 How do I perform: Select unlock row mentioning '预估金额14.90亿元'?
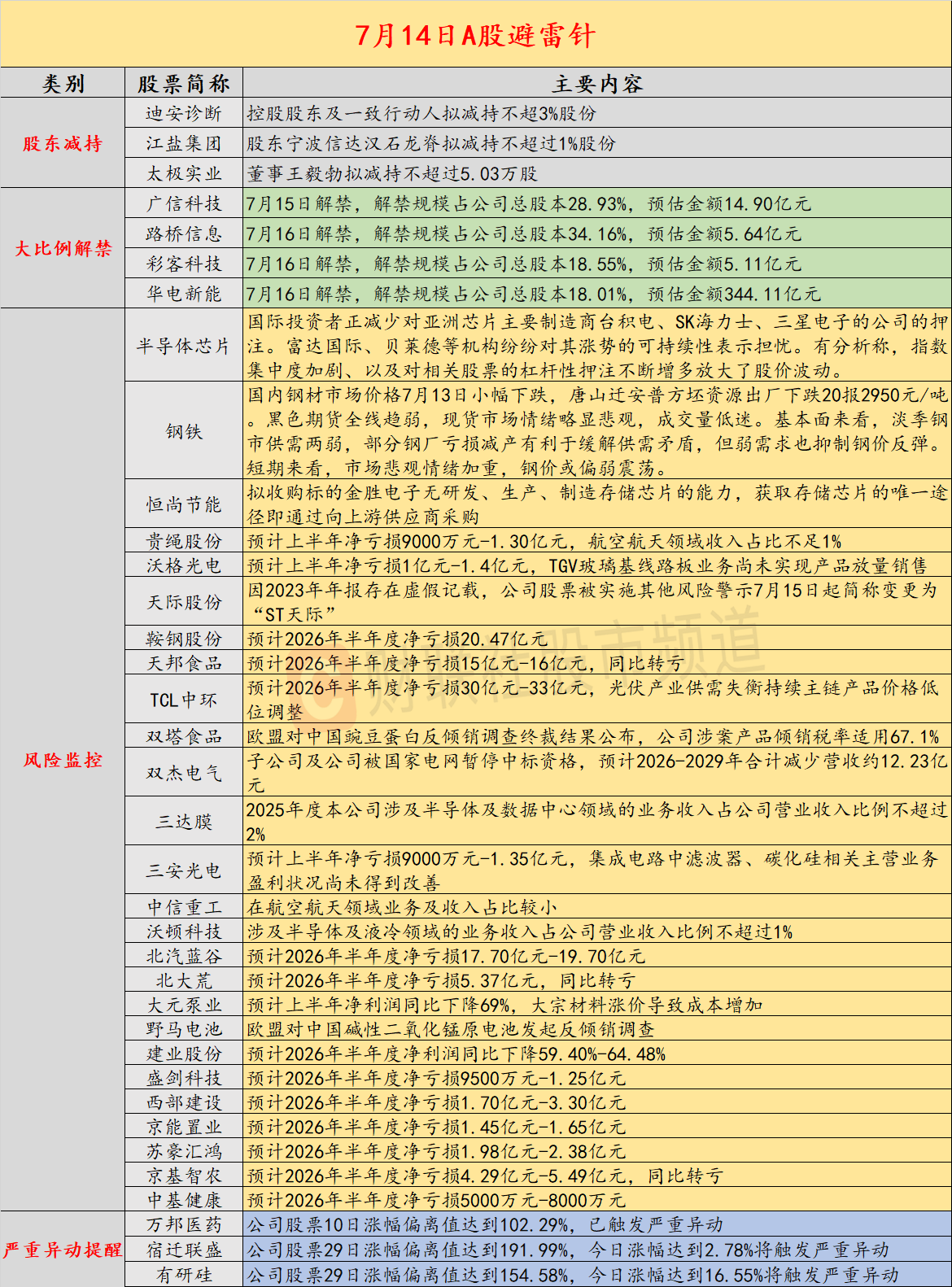tap(529, 203)
